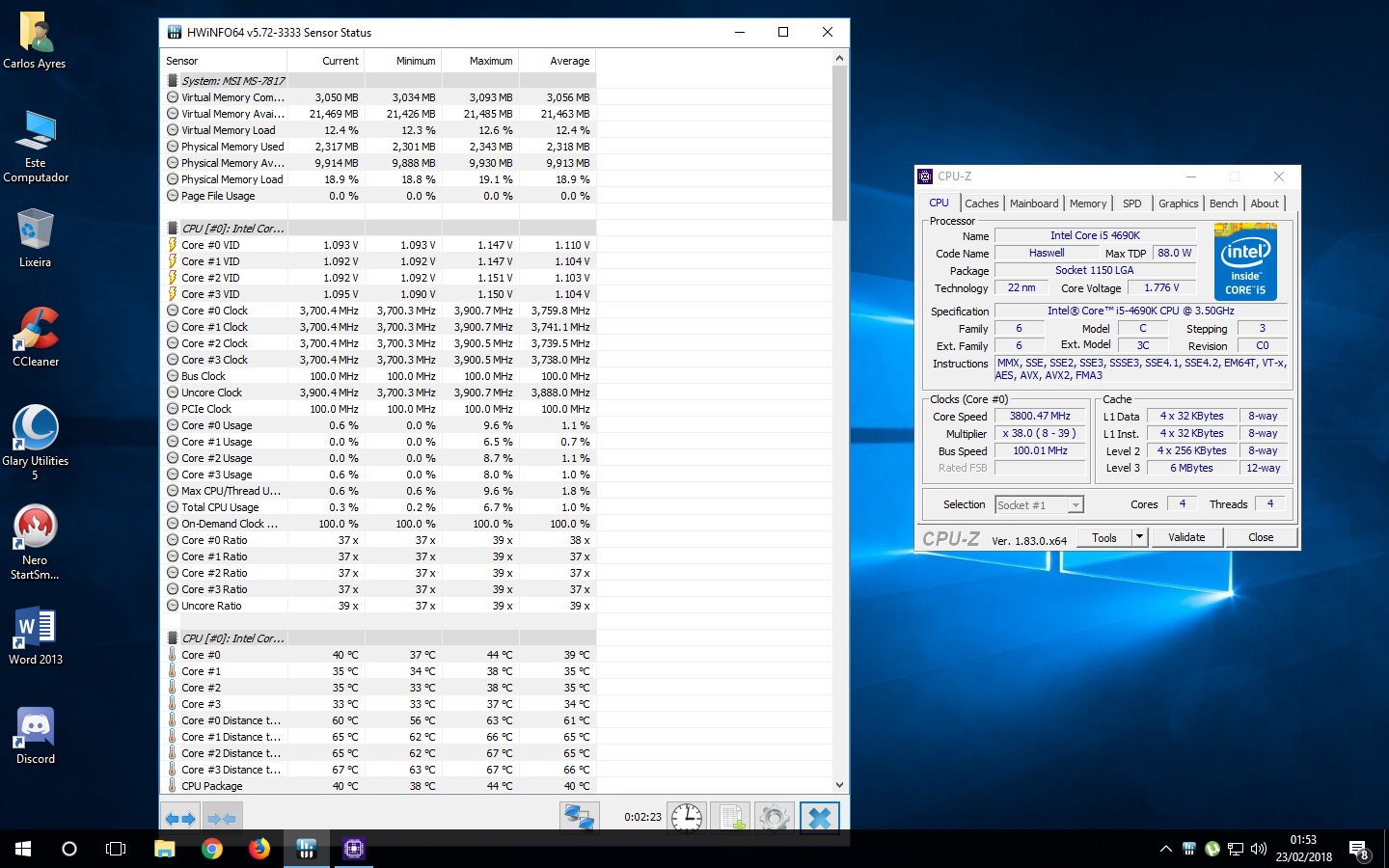
Task: Switch to CPU-Z taskbar button
Action: [x=354, y=849]
